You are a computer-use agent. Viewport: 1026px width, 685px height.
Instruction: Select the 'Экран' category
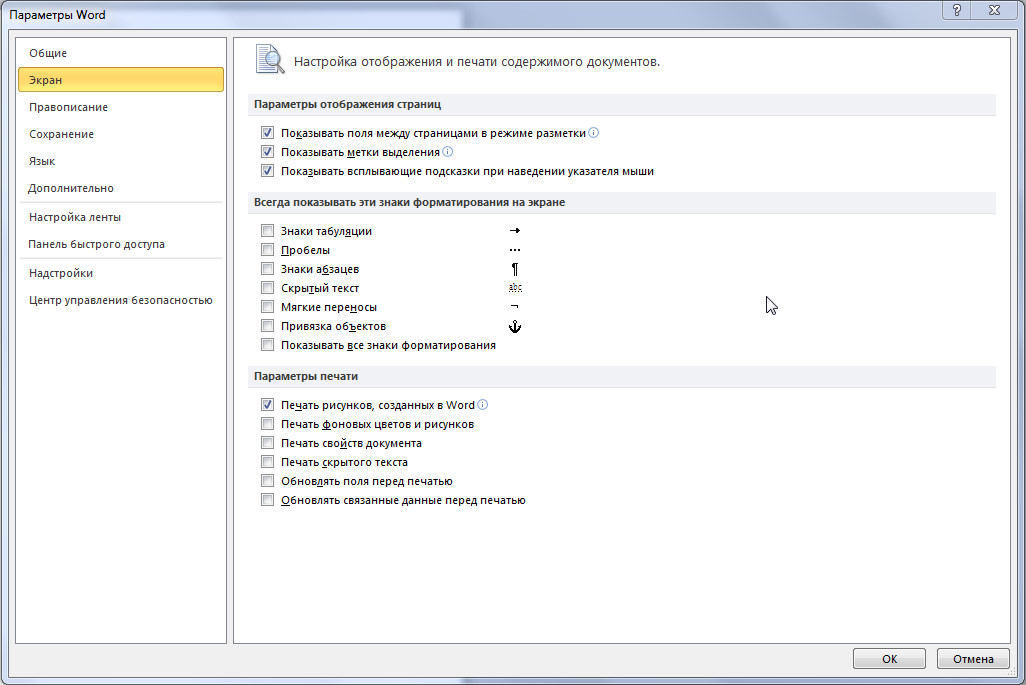121,80
